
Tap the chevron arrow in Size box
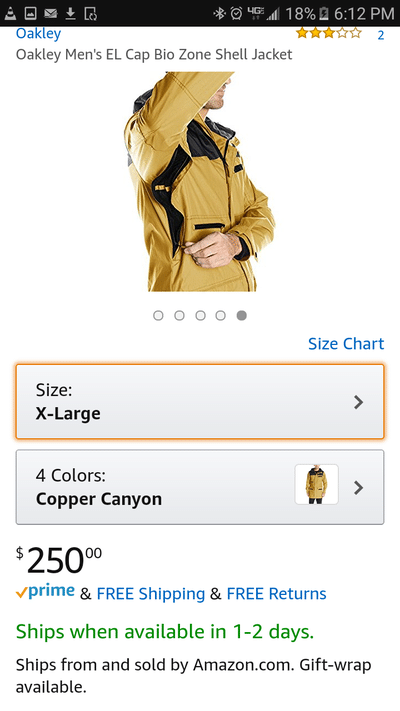(359, 402)
